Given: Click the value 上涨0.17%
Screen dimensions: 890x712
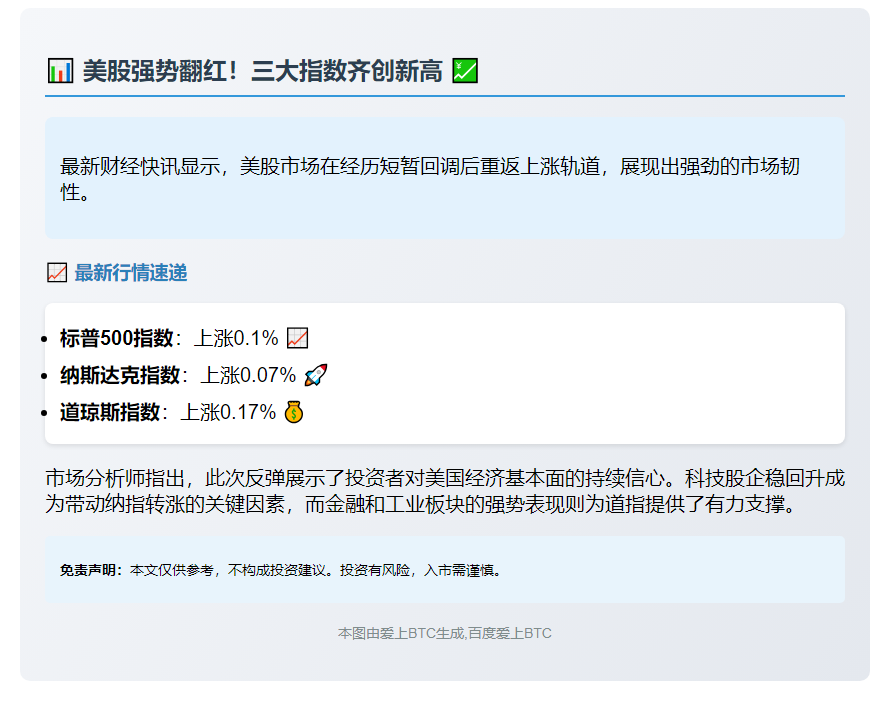Looking at the screenshot, I should pyautogui.click(x=228, y=412).
